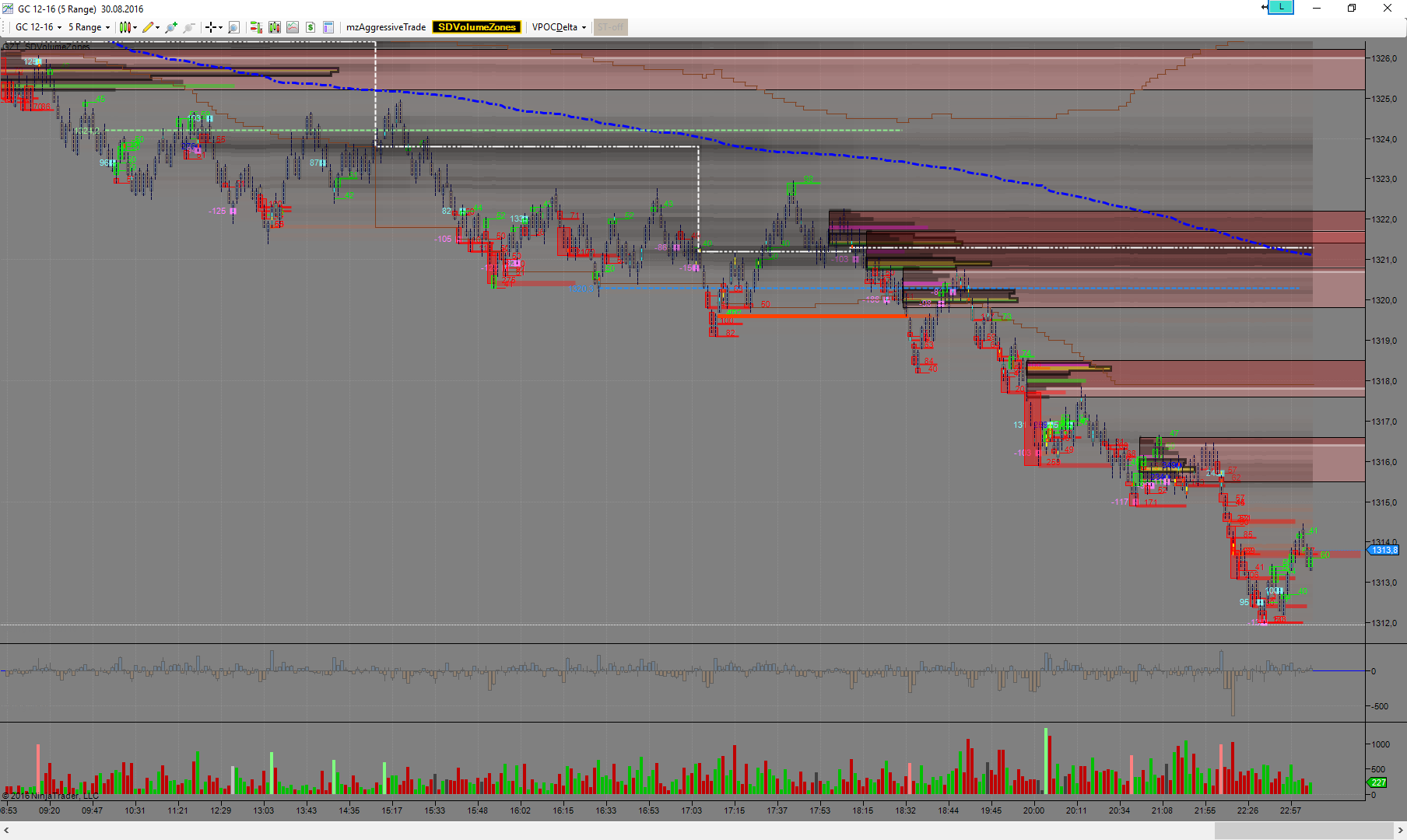The width and height of the screenshot is (1407, 840).
Task: Toggle the ST-off button
Action: tap(610, 27)
